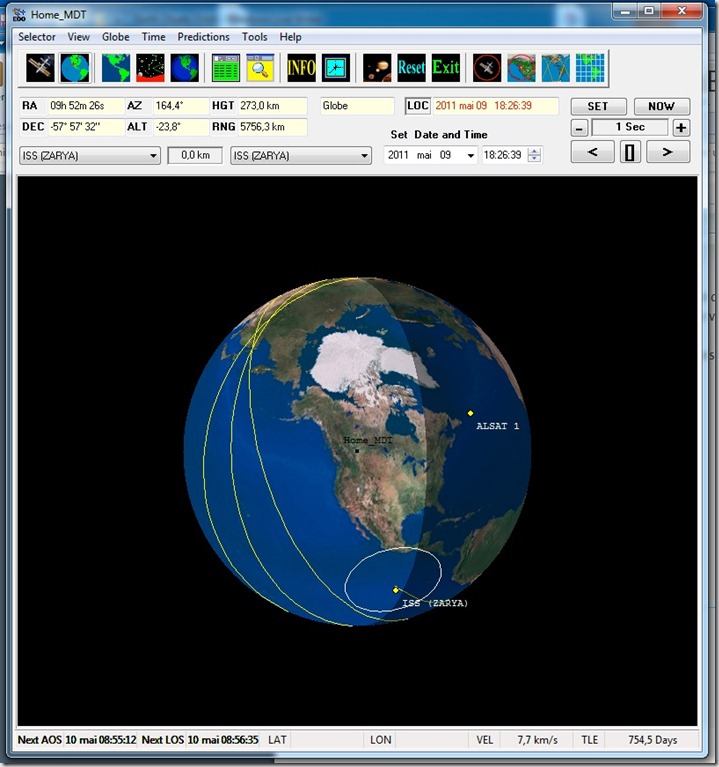The image size is (719, 767).
Task: Click the AZ value 164,4°
Action: 181,106
